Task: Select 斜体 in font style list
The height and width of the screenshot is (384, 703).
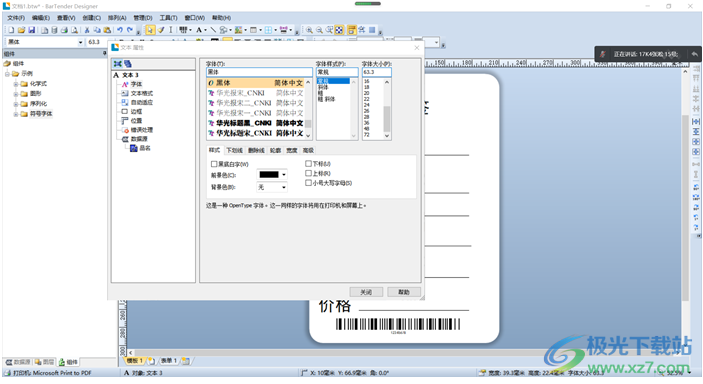Action: click(323, 87)
